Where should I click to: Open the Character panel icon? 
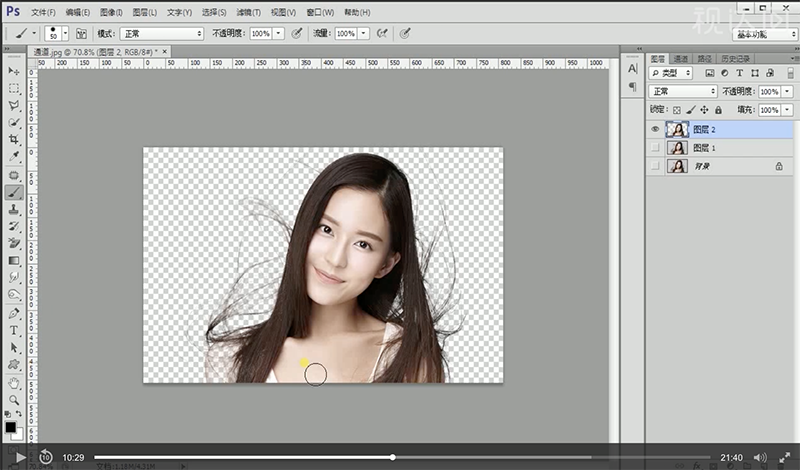(633, 69)
